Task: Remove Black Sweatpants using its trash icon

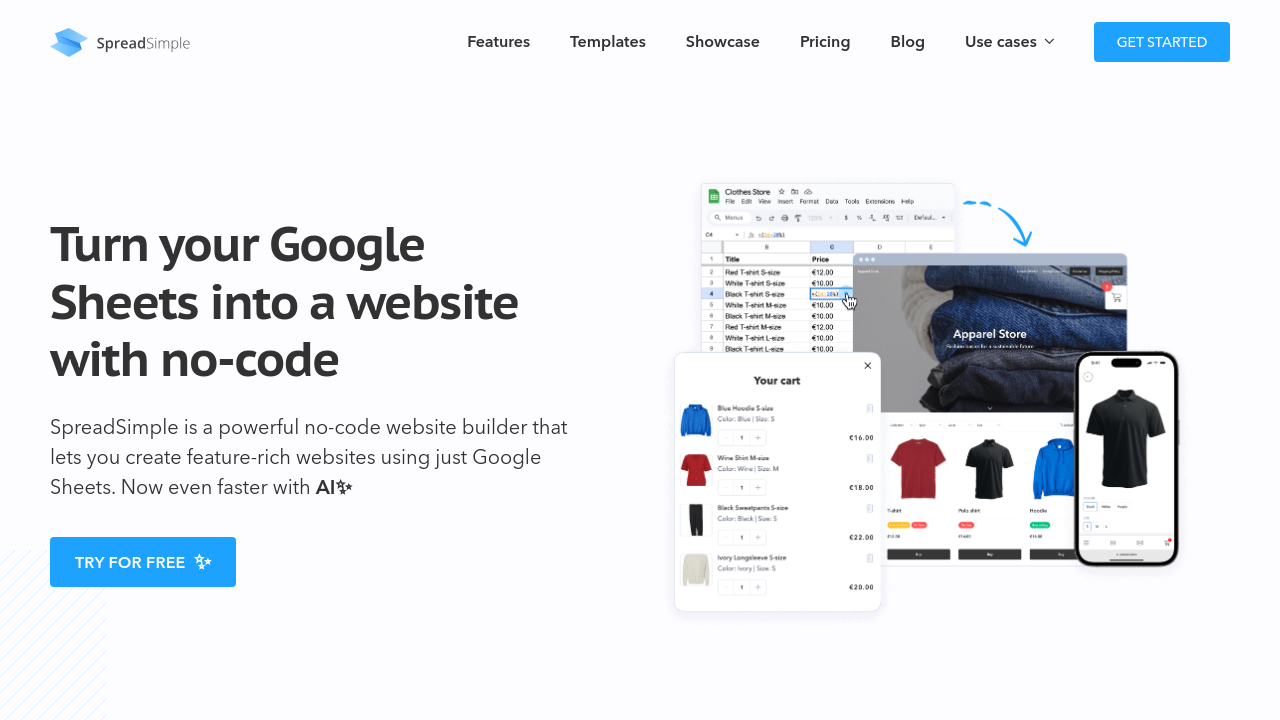Action: point(870,508)
